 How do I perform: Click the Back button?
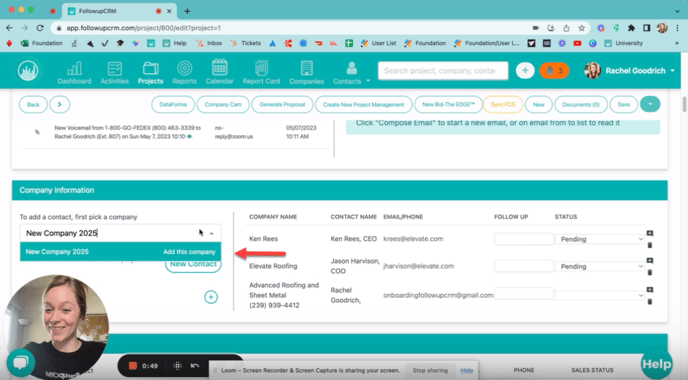click(33, 104)
